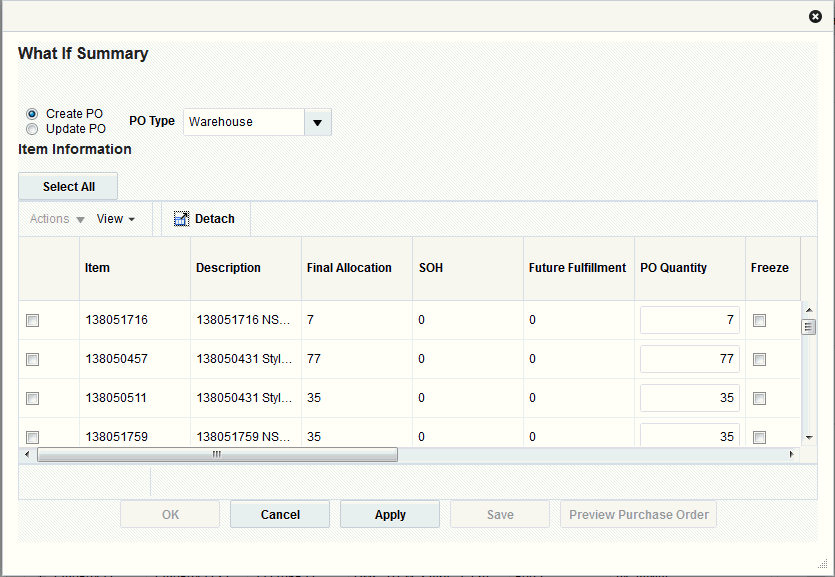Click the Apply button
835x577 pixels.
389,514
